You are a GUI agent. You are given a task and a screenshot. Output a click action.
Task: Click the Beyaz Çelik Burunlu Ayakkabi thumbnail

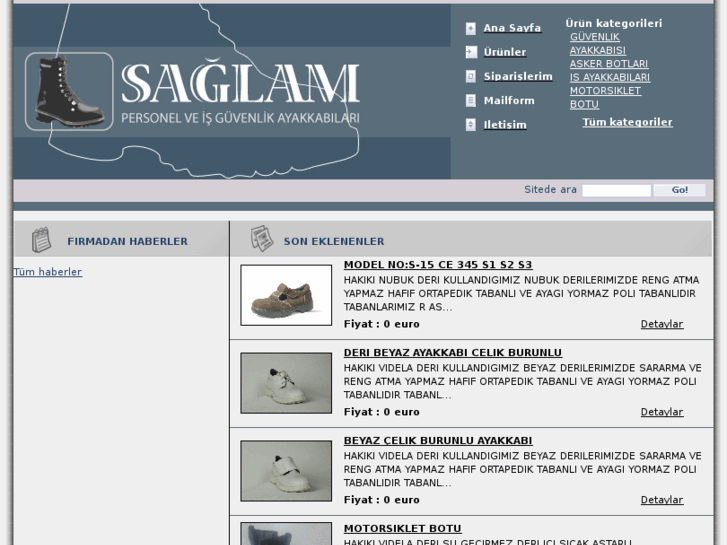tap(286, 471)
